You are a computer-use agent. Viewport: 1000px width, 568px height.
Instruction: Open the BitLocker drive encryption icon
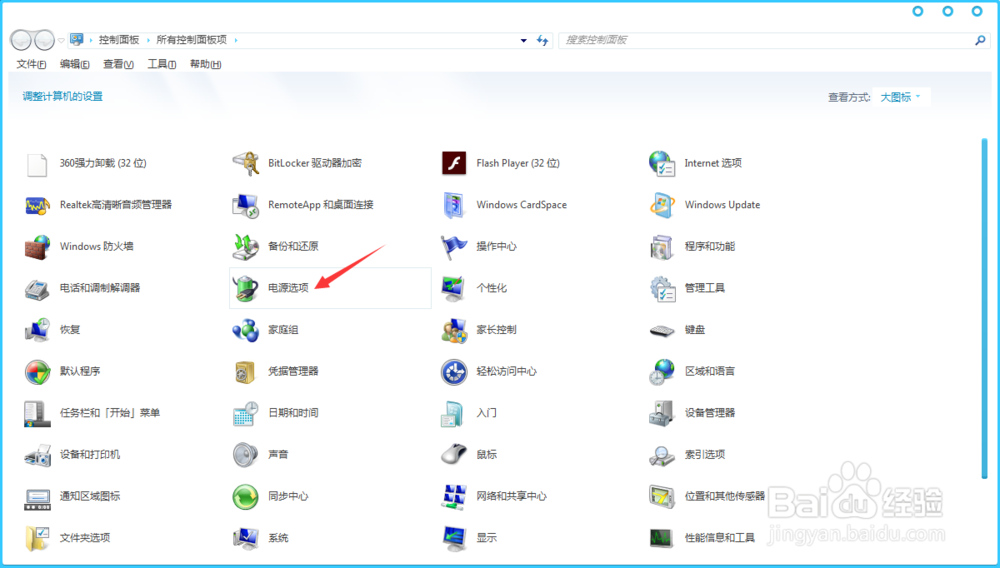coord(246,163)
